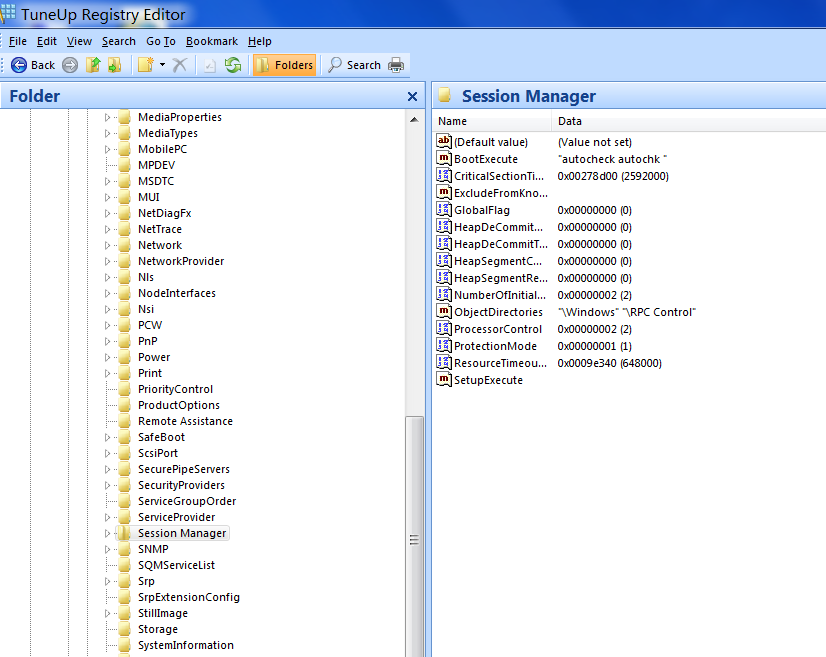Image resolution: width=826 pixels, height=657 pixels.
Task: Open the New item dropdown arrow
Action: pos(162,65)
